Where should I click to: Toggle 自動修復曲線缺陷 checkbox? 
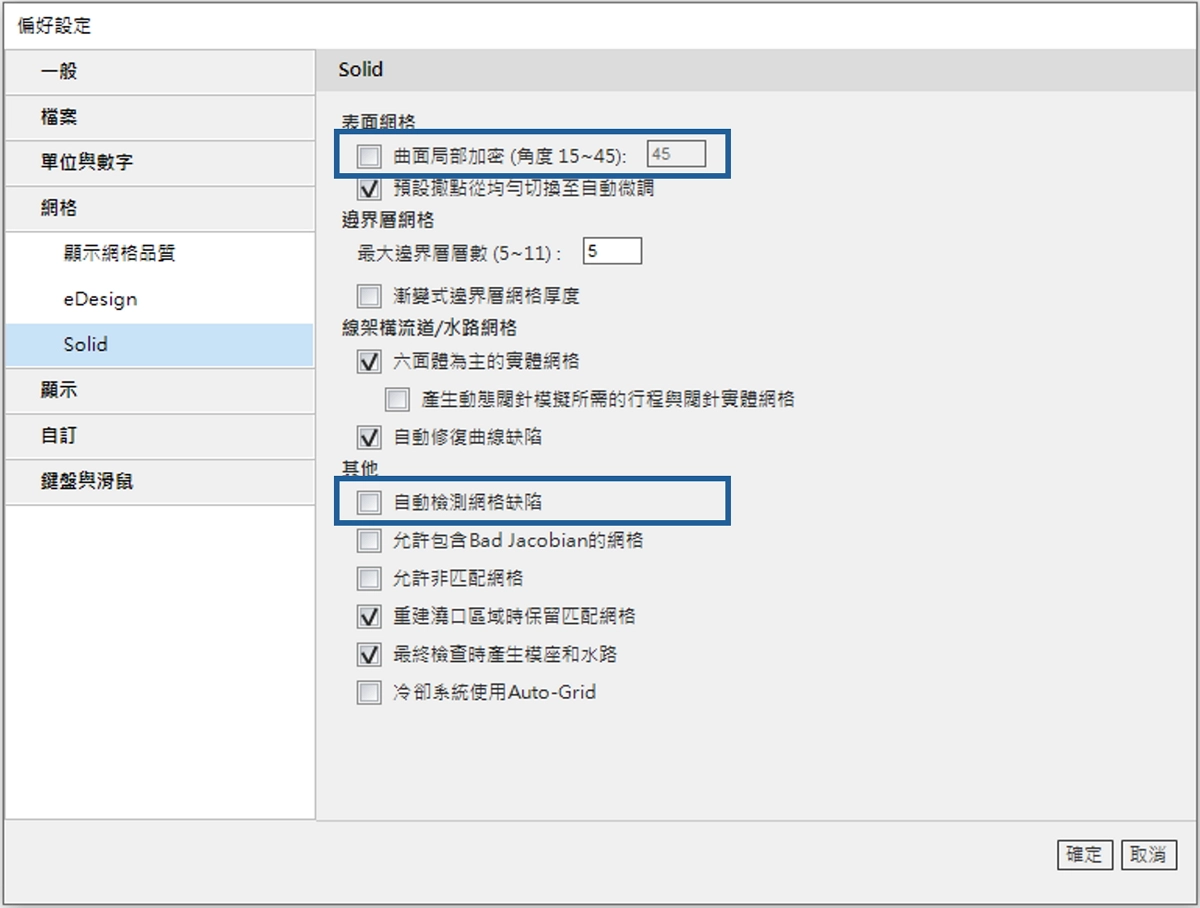(x=370, y=437)
